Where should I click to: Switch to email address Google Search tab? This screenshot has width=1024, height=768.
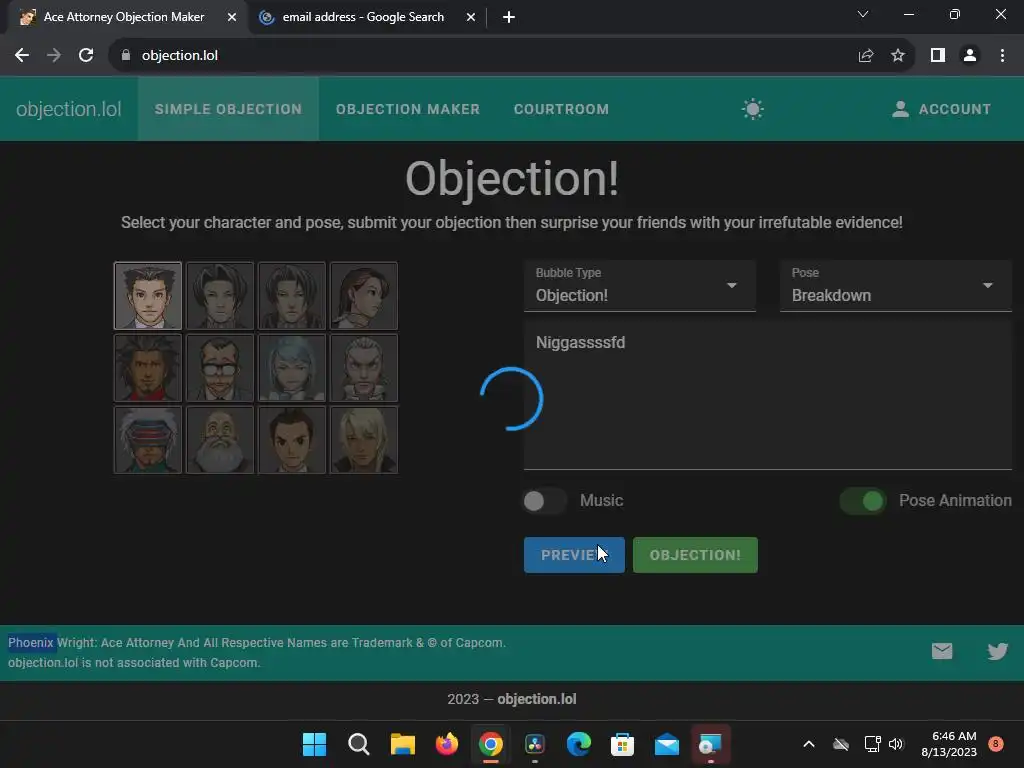(x=363, y=17)
